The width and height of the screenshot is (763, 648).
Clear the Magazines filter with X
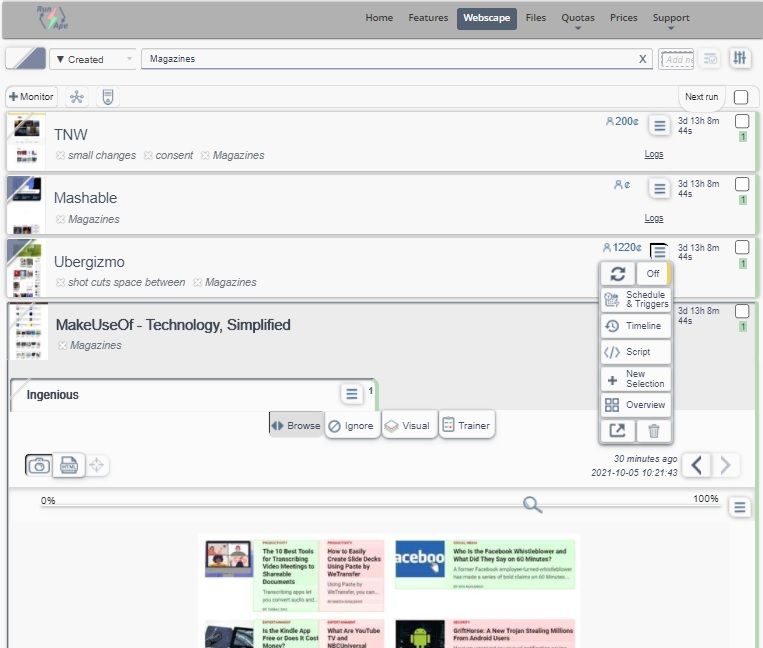pyautogui.click(x=642, y=59)
